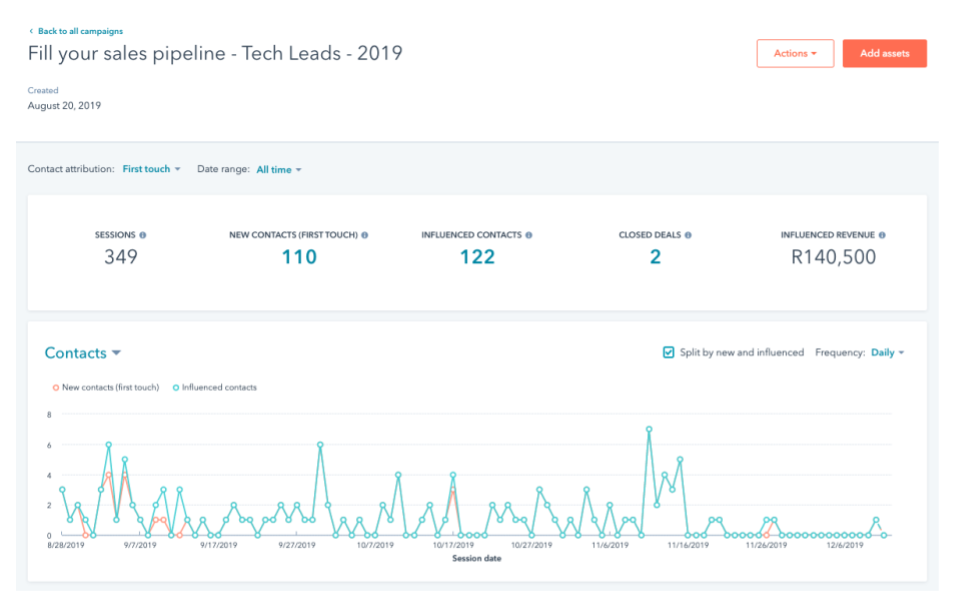Click the 9/7/2019 axis date label
960x600 pixels.
(140, 545)
